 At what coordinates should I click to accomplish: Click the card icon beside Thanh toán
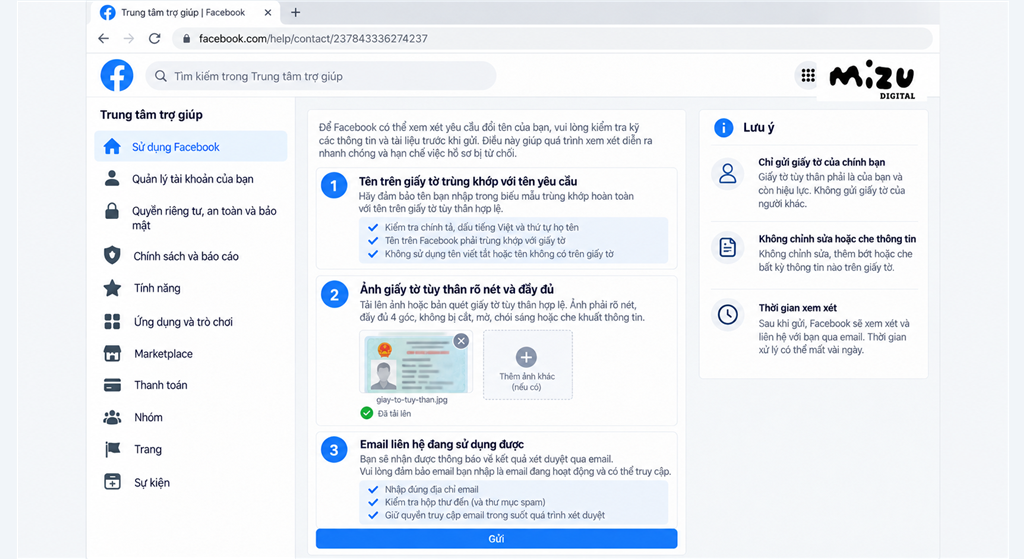[112, 385]
